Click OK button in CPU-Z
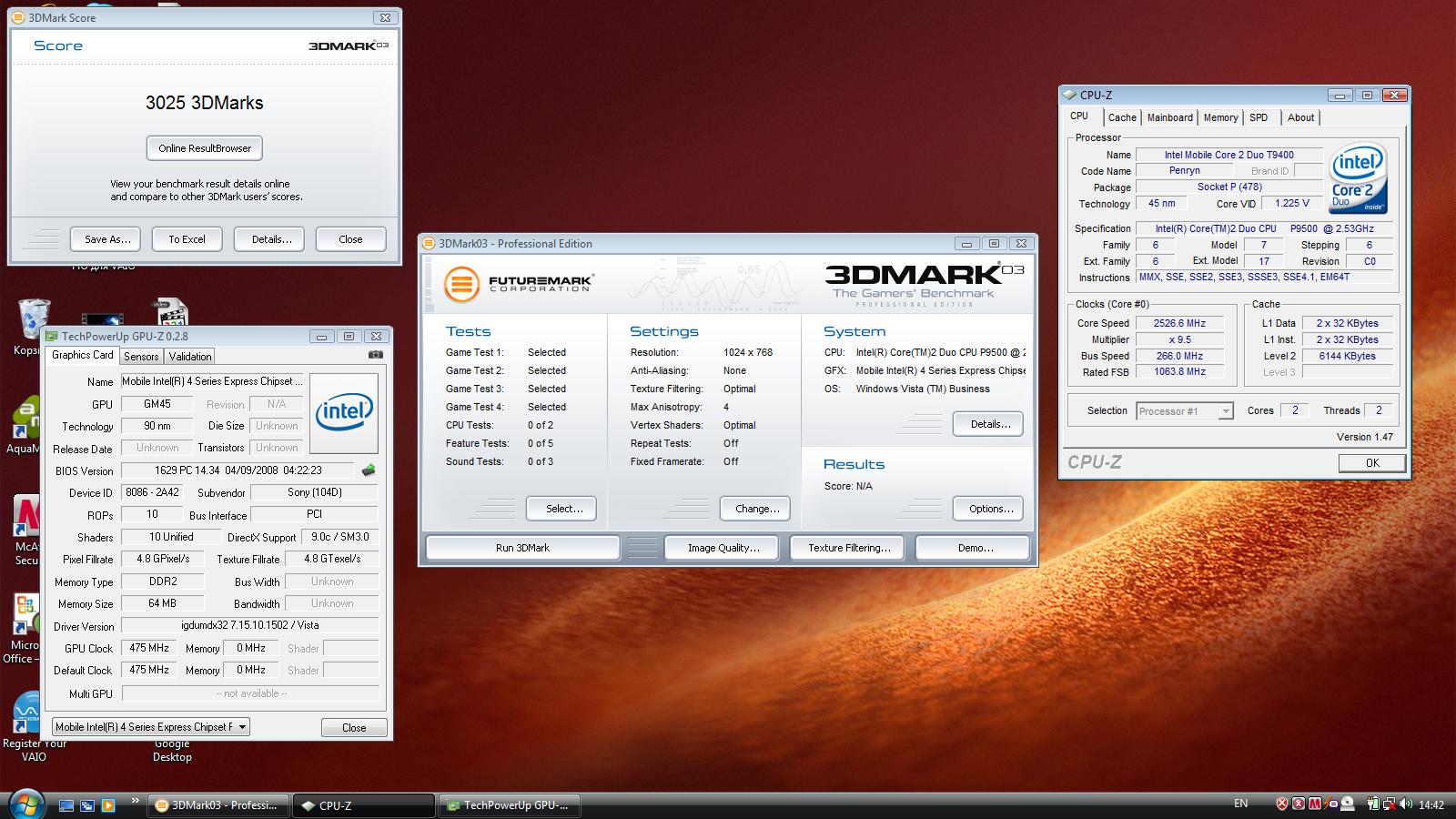Screen dimensions: 1456x819 pyautogui.click(x=1372, y=463)
